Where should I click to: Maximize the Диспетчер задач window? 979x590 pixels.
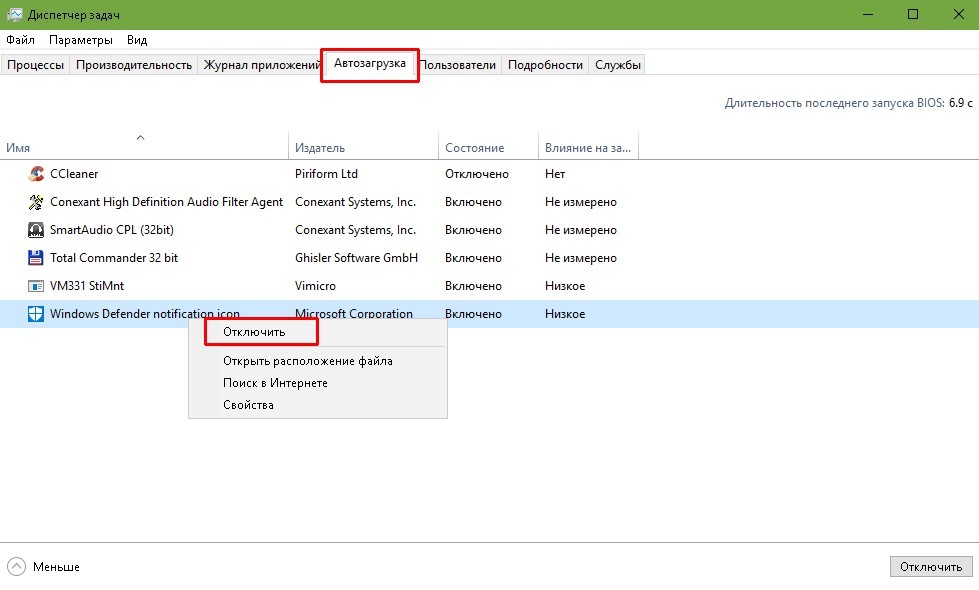[913, 14]
